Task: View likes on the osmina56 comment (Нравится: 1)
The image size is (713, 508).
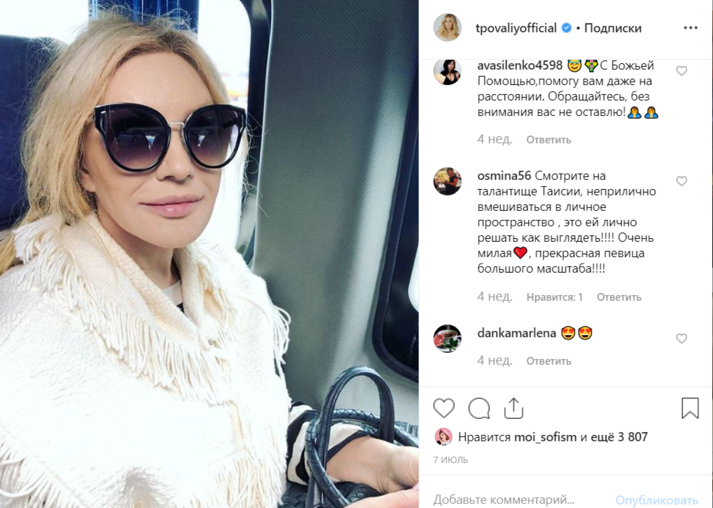Action: point(554,297)
